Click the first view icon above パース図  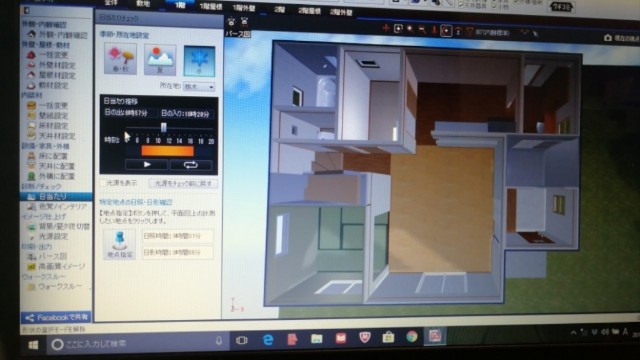(231, 22)
